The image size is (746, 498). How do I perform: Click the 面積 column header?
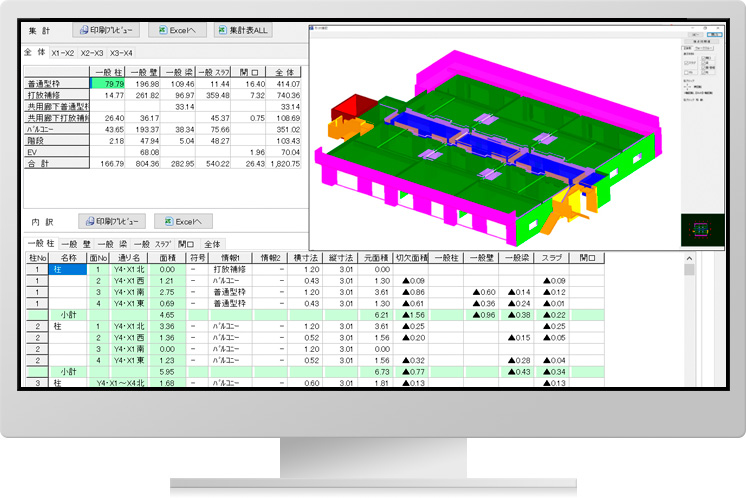click(167, 258)
